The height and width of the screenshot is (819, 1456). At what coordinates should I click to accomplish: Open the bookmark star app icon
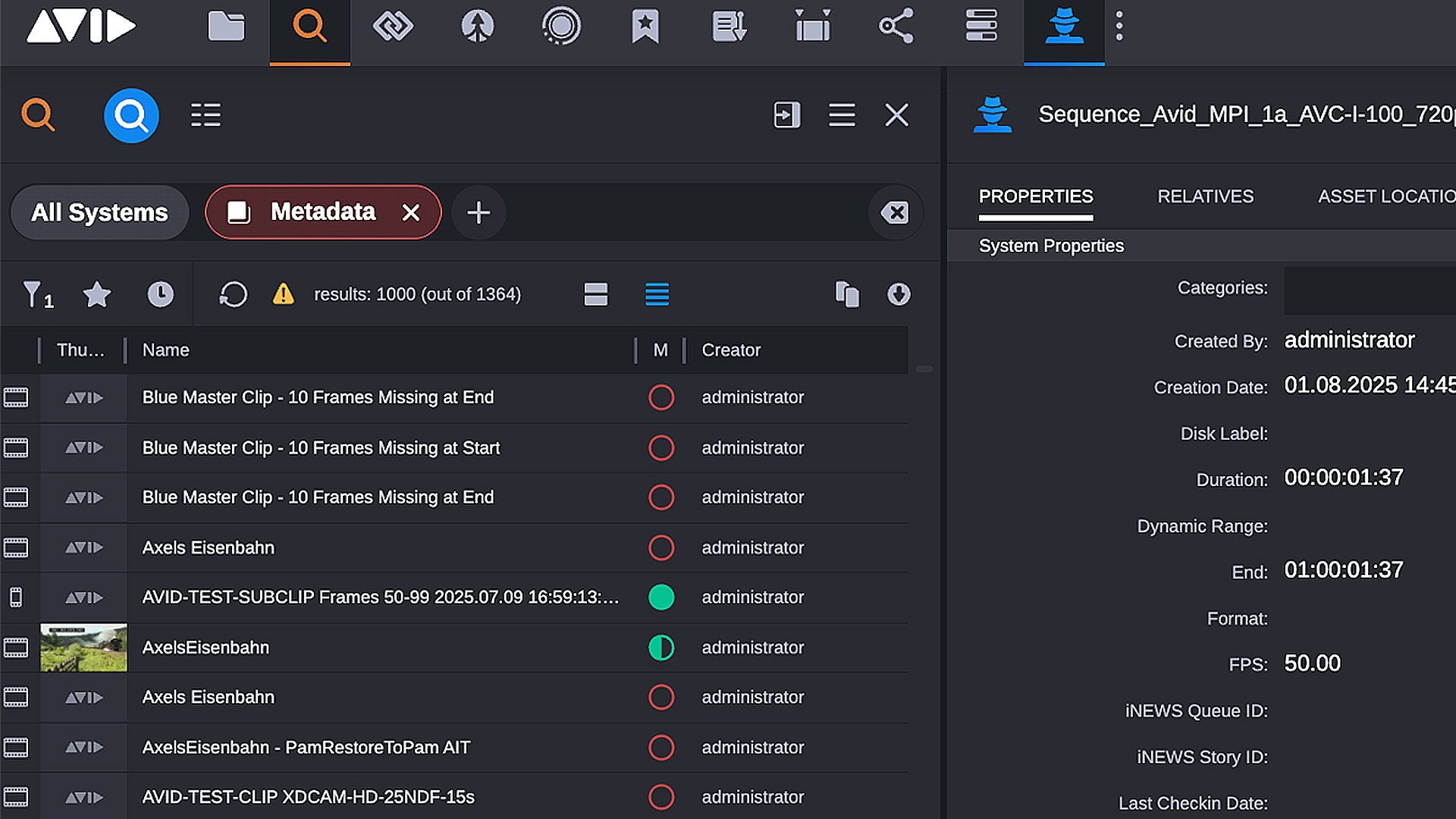(645, 27)
